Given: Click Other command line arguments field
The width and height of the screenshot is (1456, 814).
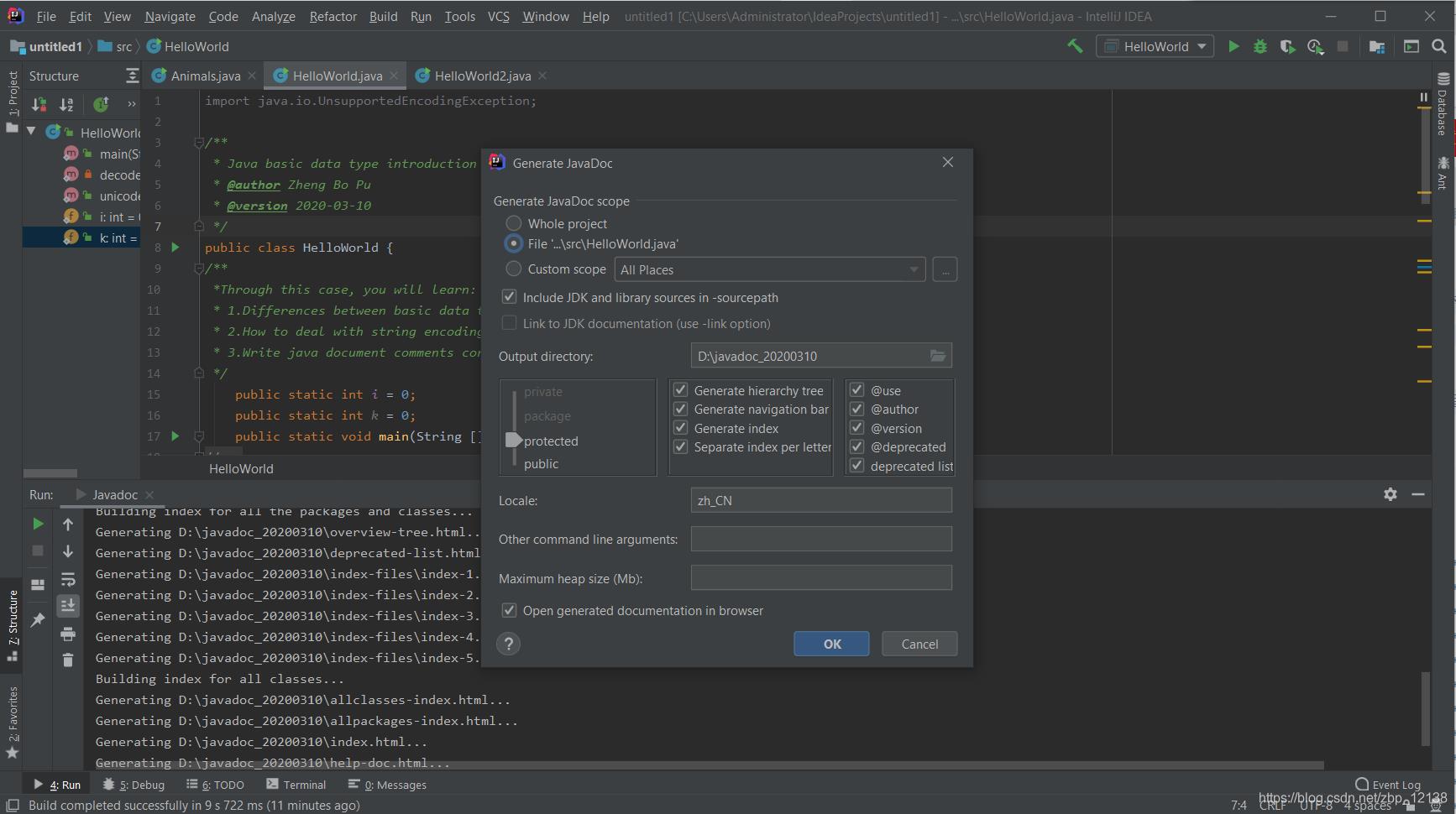Looking at the screenshot, I should point(821,539).
